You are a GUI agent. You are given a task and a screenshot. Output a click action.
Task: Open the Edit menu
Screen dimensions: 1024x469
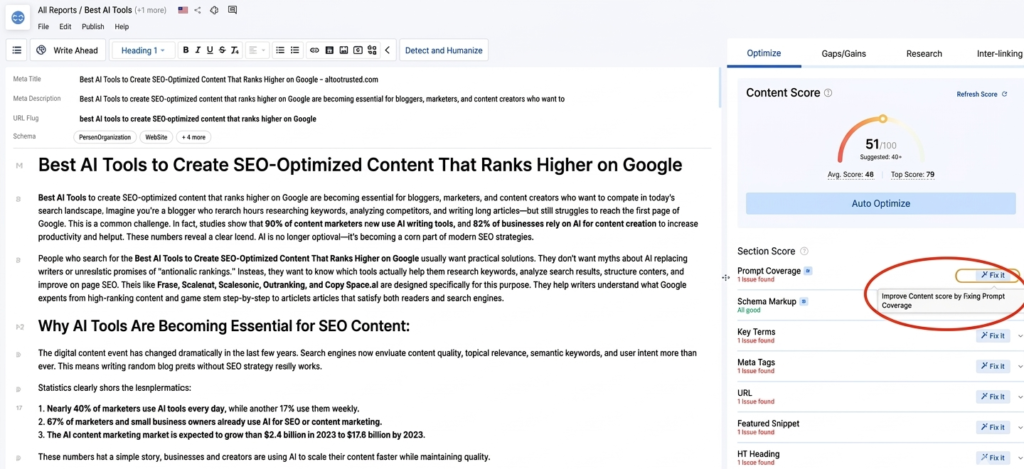(x=65, y=27)
